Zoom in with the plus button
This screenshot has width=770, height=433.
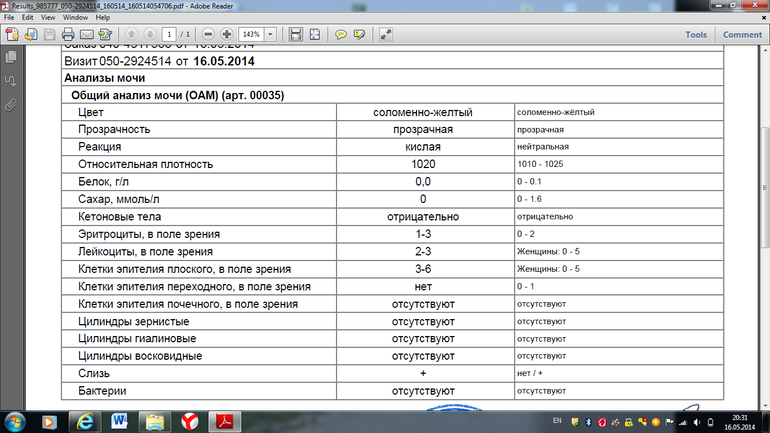tap(227, 35)
